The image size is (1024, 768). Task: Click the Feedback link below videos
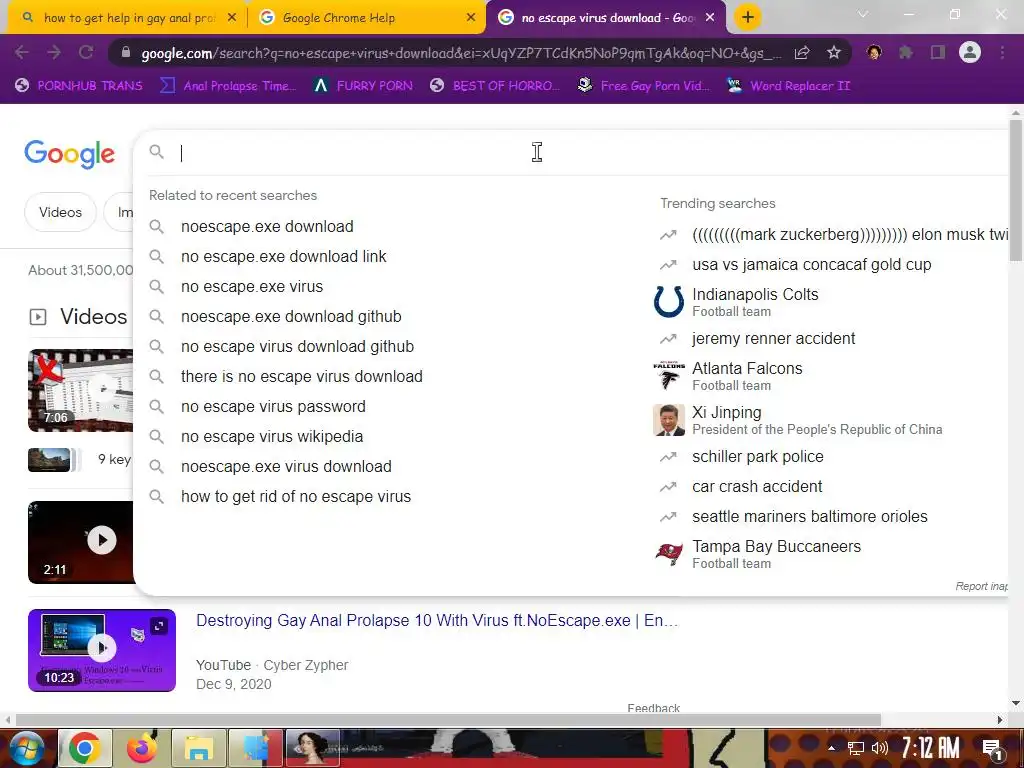[x=654, y=708]
